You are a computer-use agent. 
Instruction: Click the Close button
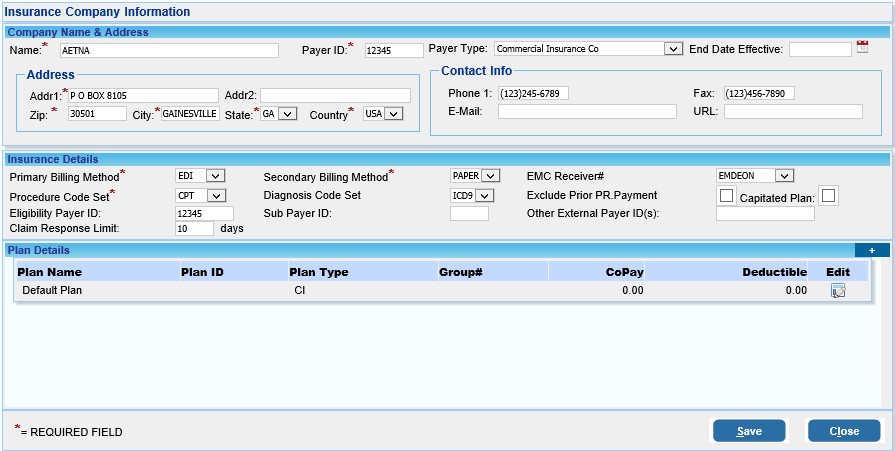coord(843,431)
